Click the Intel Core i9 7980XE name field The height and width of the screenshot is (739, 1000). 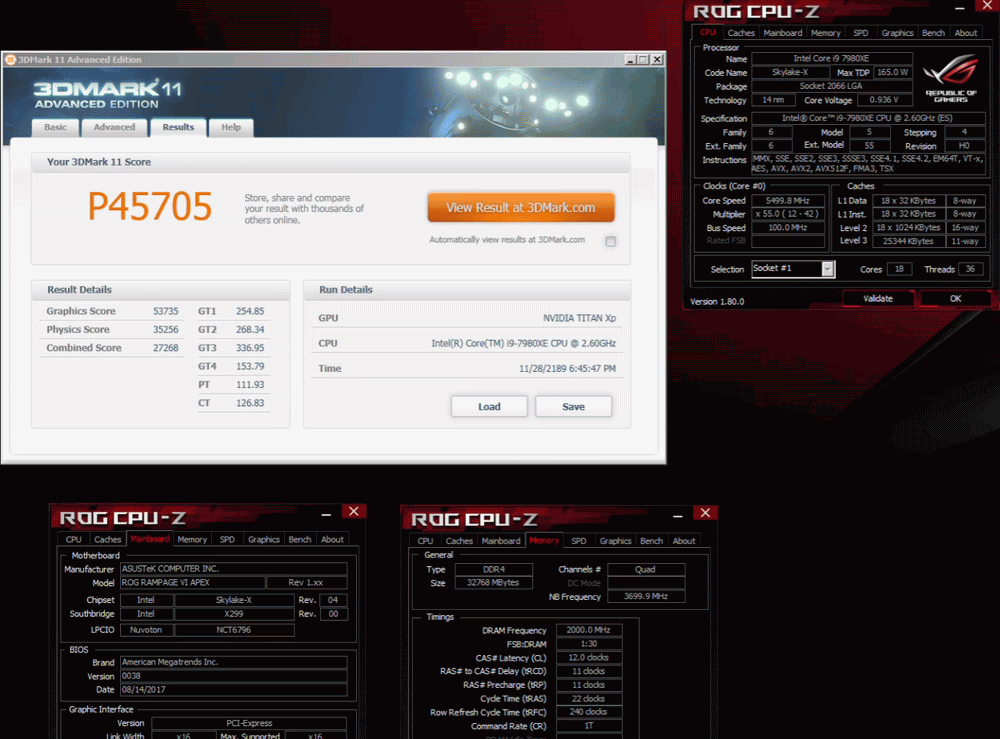point(832,59)
